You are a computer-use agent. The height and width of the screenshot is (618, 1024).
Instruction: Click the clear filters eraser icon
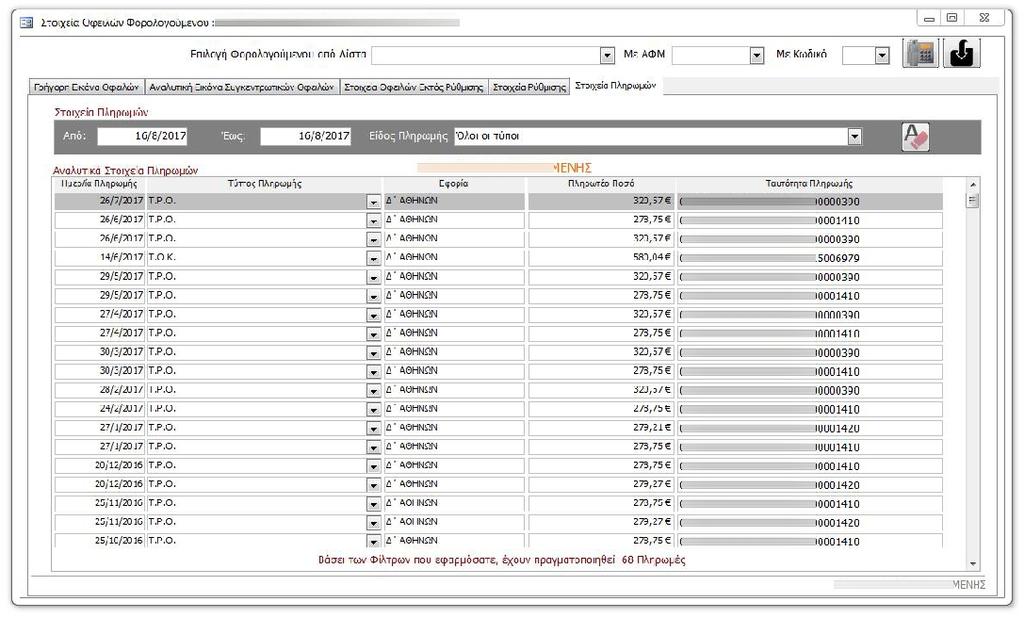tap(915, 137)
